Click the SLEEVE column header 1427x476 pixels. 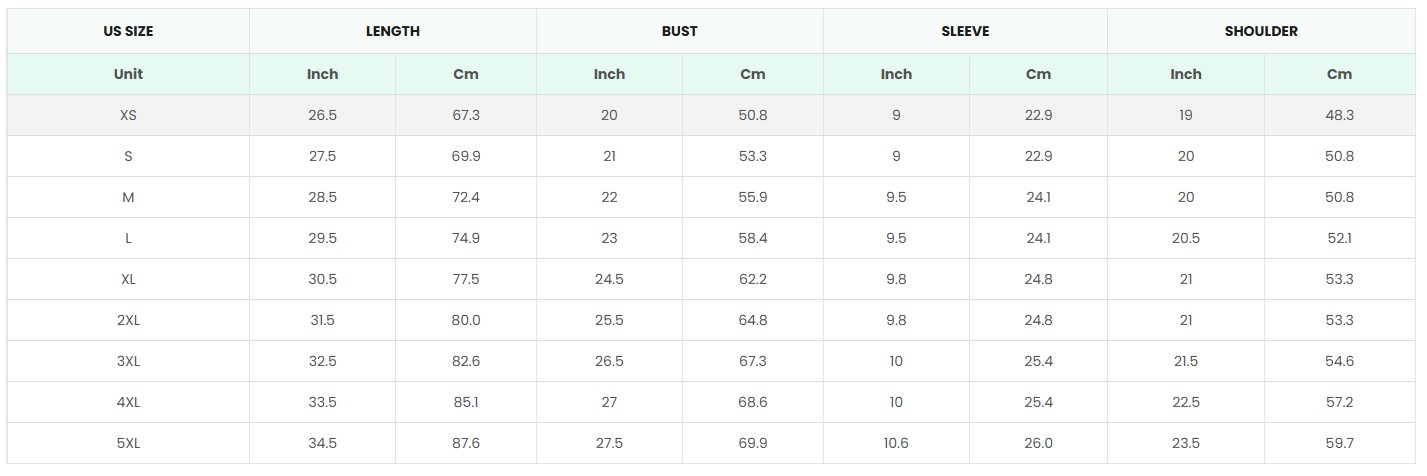[965, 31]
